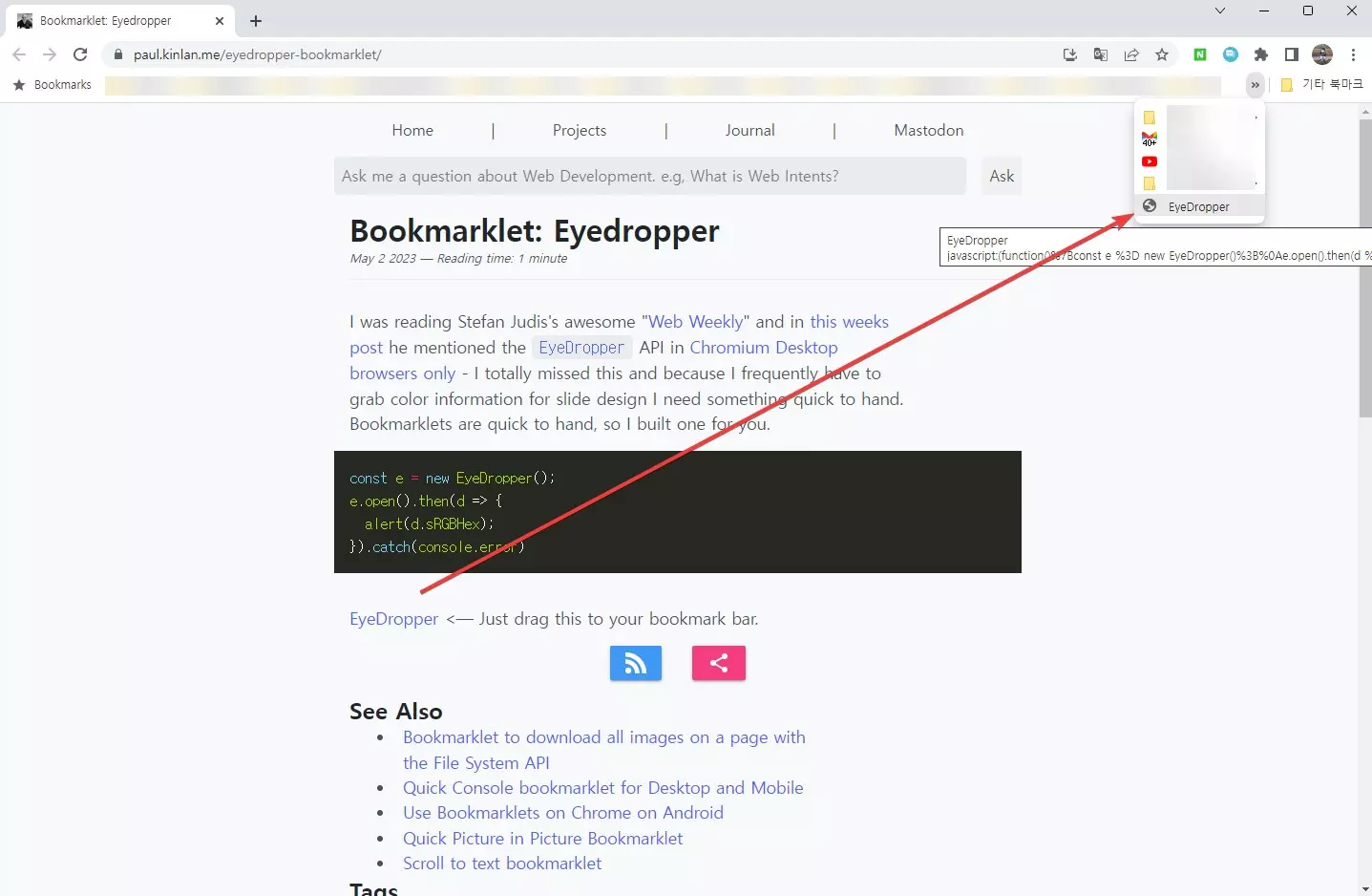
Task: Open Journal in site navigation
Action: click(749, 130)
